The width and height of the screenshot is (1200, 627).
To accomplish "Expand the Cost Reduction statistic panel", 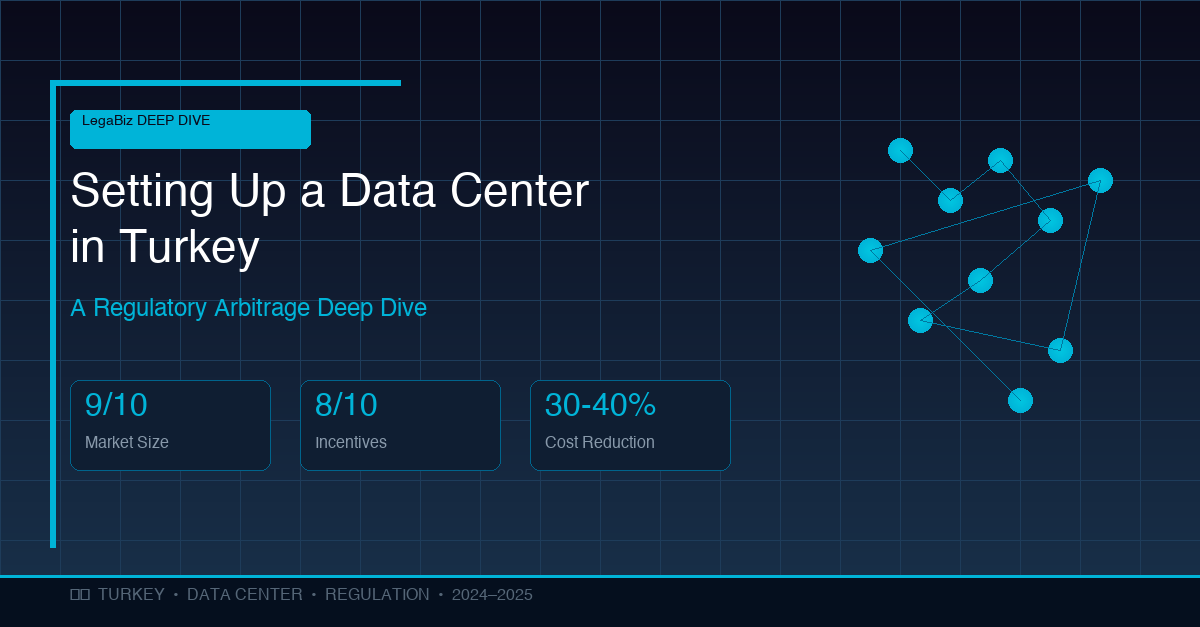I will point(630,424).
